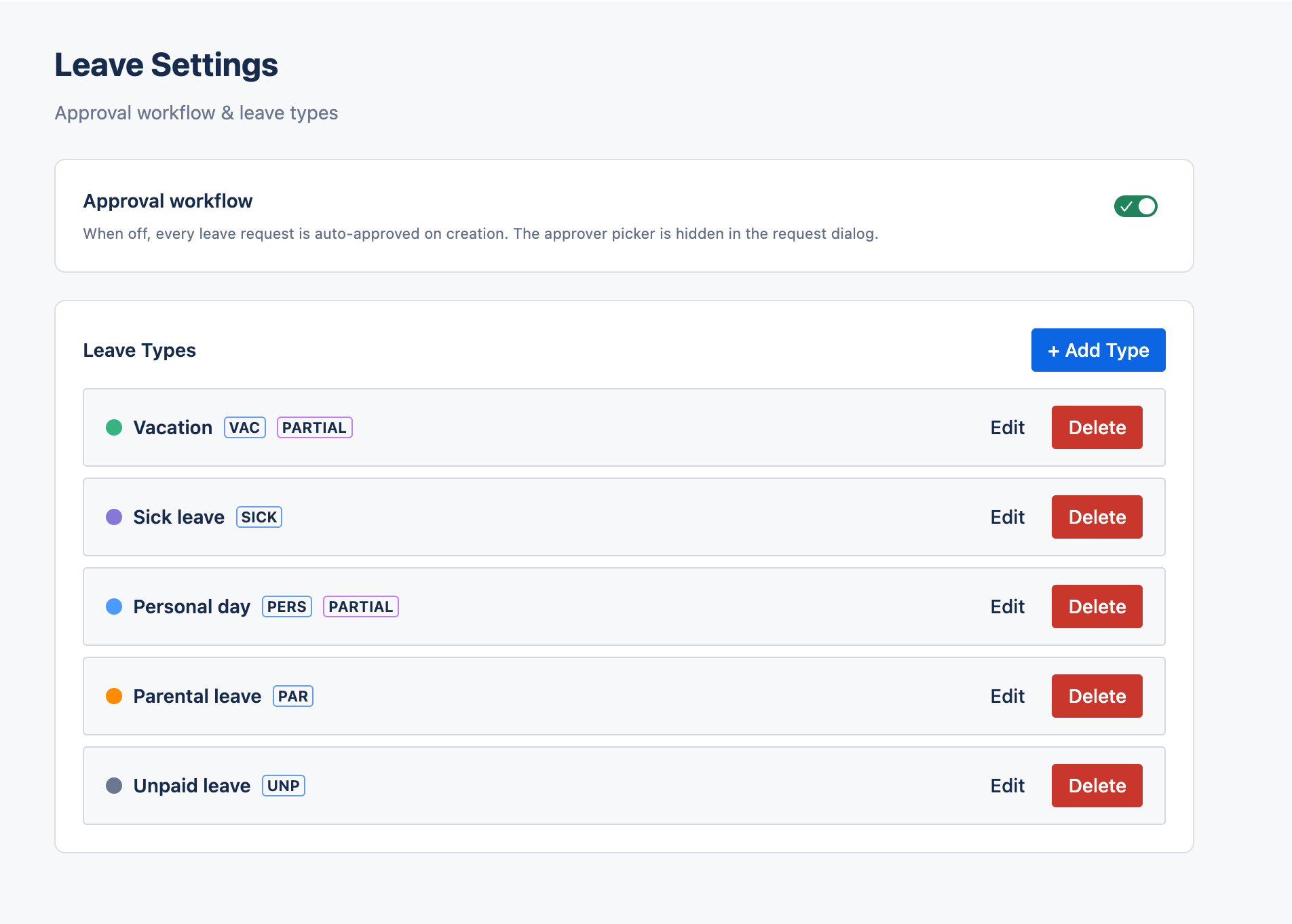The width and height of the screenshot is (1292, 924).
Task: Edit the Personal day type
Action: pos(1007,607)
